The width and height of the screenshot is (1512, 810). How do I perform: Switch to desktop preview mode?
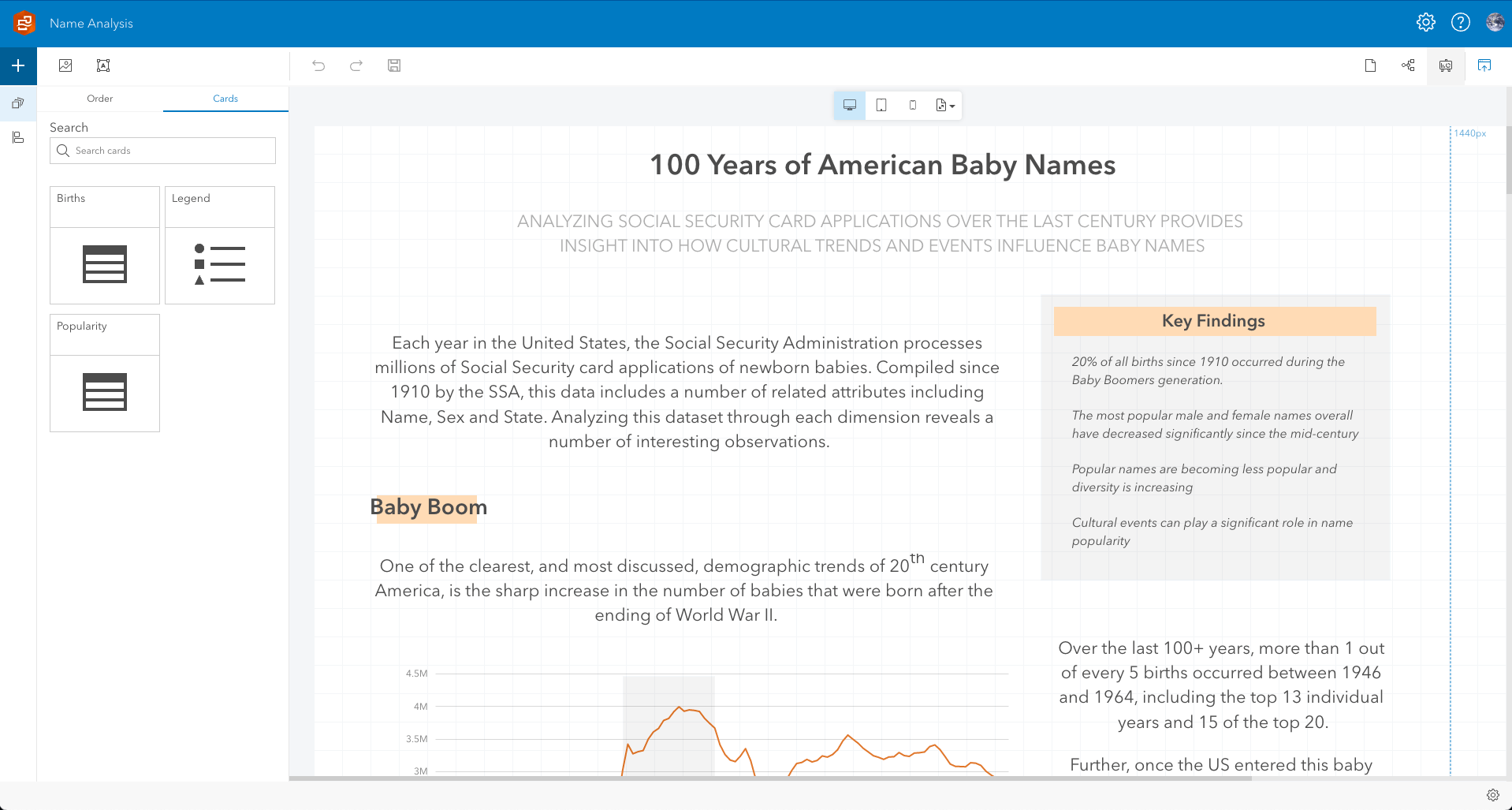click(x=850, y=105)
